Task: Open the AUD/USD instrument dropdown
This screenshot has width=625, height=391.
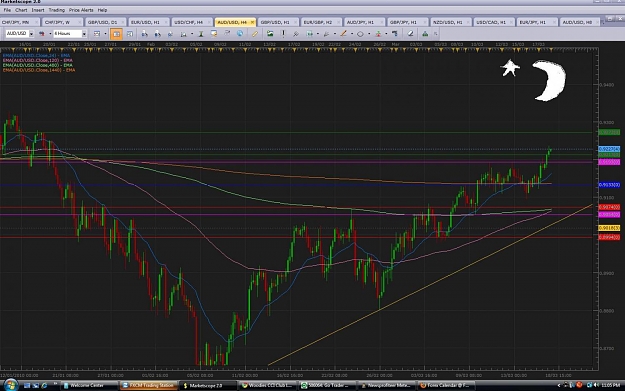Action: [31, 34]
